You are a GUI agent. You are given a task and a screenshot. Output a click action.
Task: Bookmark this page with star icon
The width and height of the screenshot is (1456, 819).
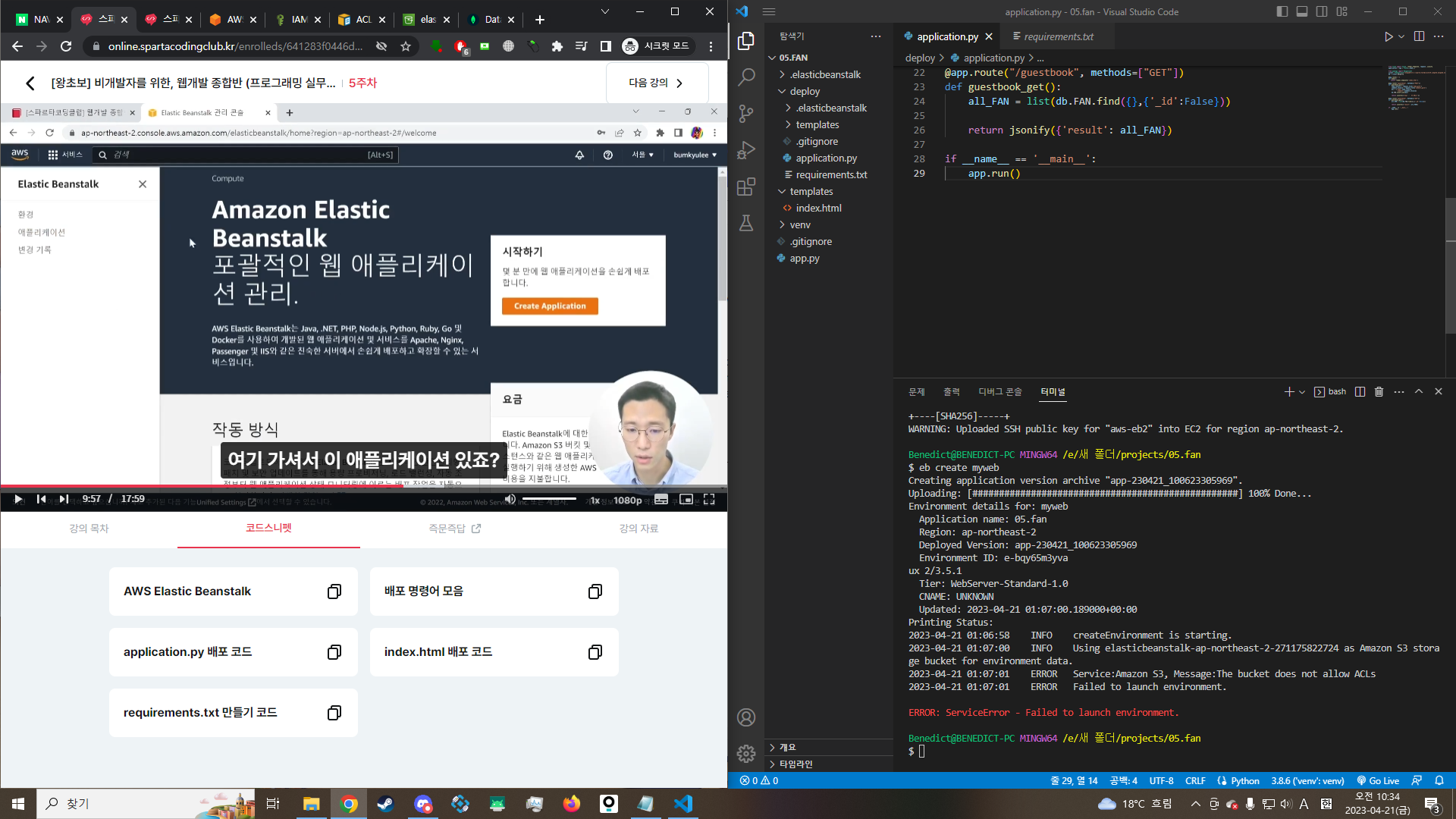coord(406,46)
